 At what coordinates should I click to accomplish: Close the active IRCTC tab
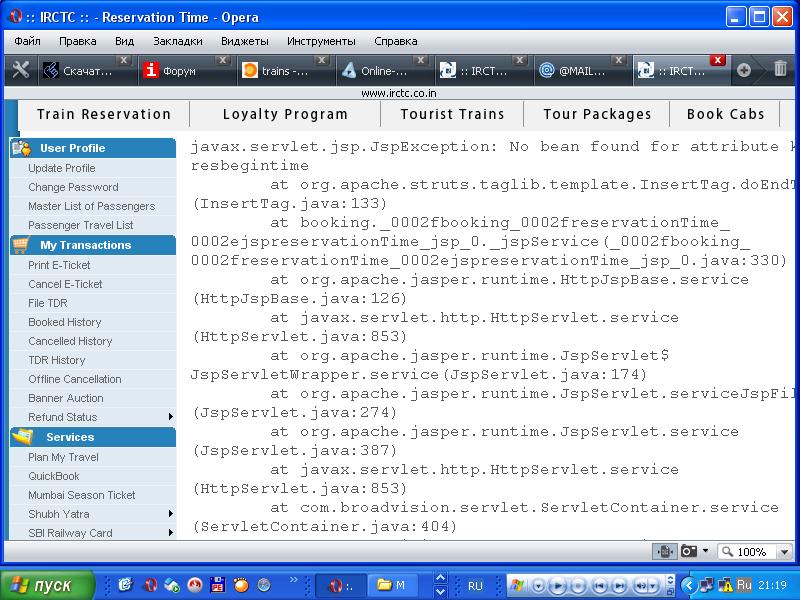pyautogui.click(x=717, y=60)
